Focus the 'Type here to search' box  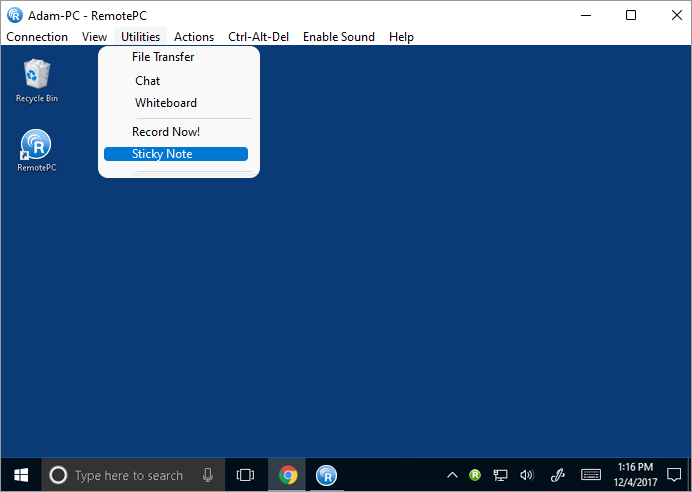click(133, 475)
